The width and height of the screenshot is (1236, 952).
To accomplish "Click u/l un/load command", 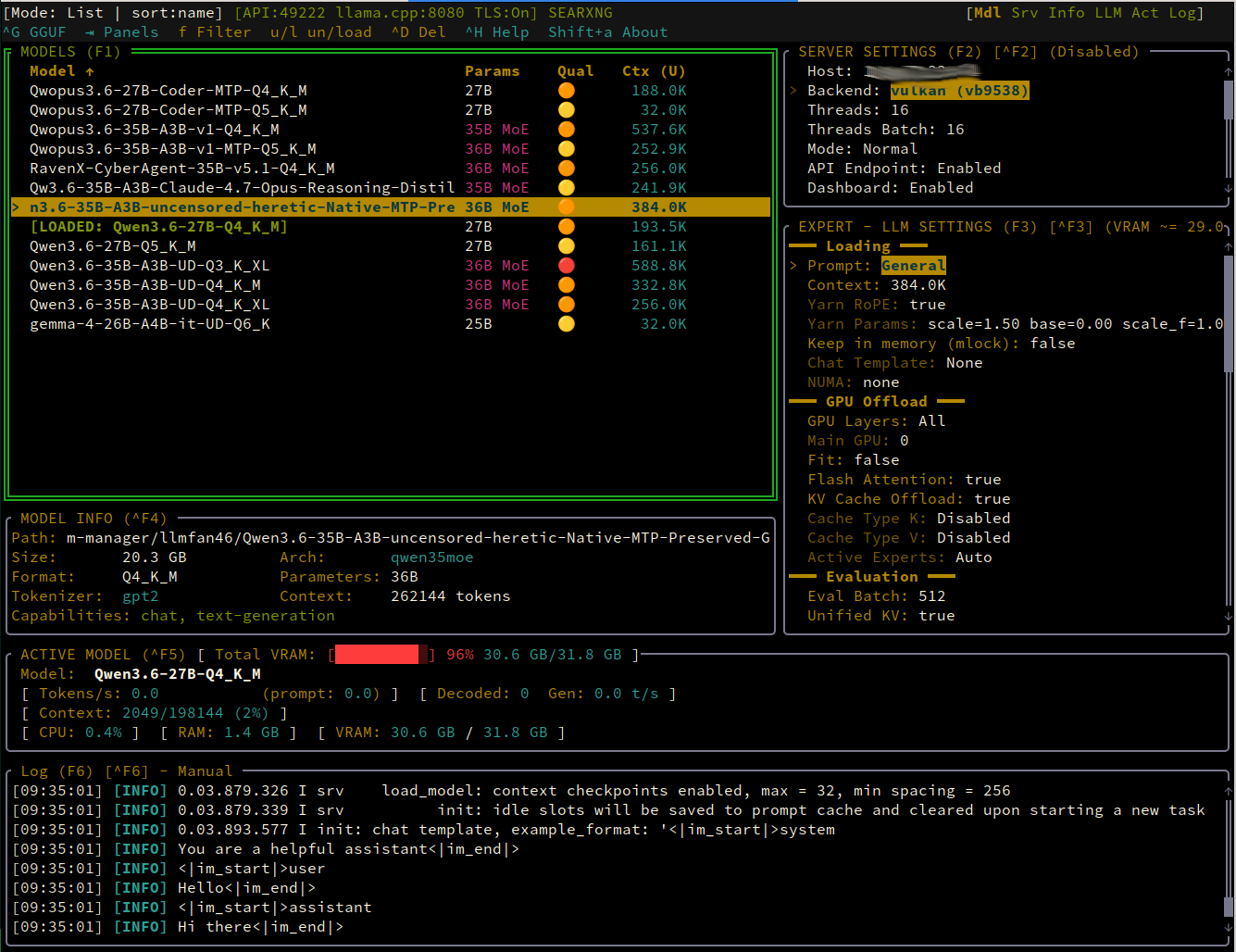I will pos(321,32).
